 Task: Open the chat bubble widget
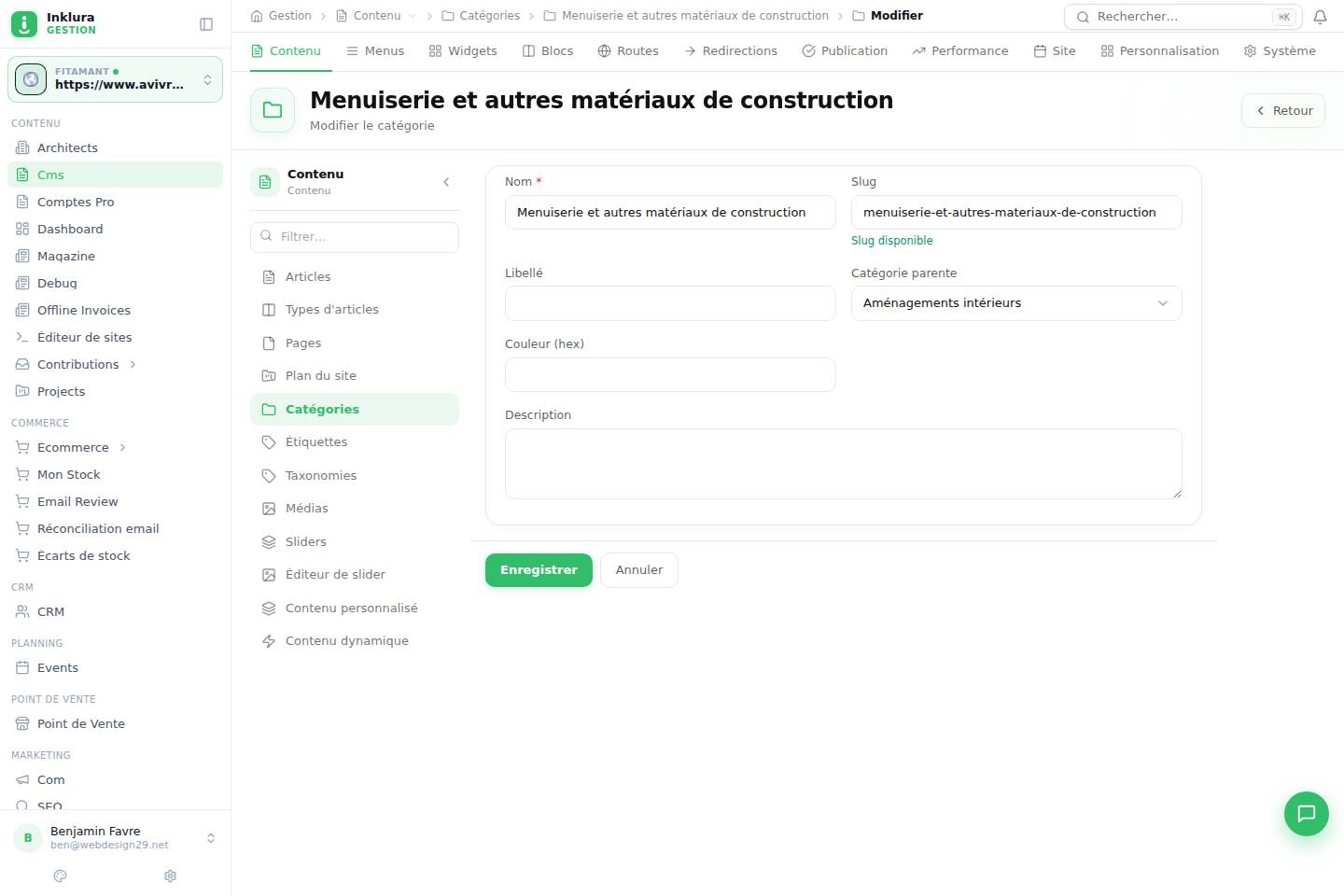(x=1307, y=814)
